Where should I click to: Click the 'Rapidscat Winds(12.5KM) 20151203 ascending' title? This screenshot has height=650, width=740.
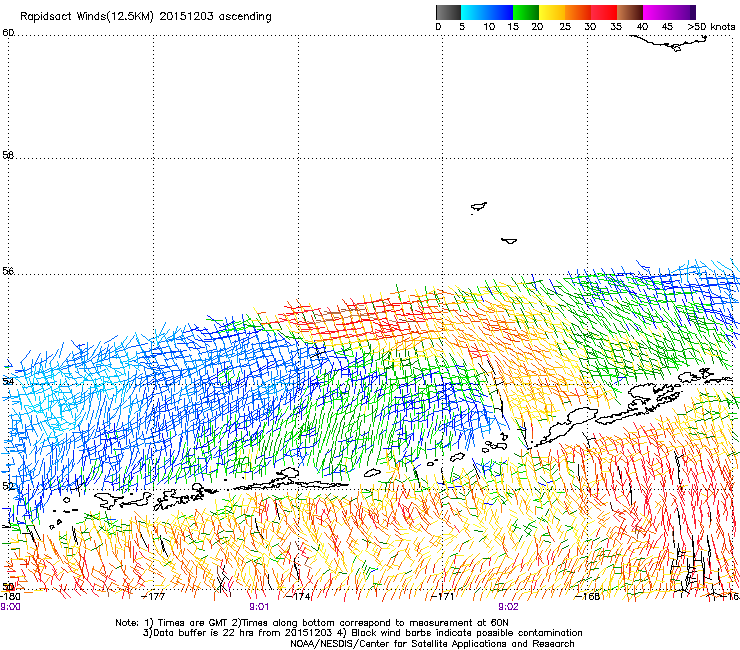pos(146,17)
